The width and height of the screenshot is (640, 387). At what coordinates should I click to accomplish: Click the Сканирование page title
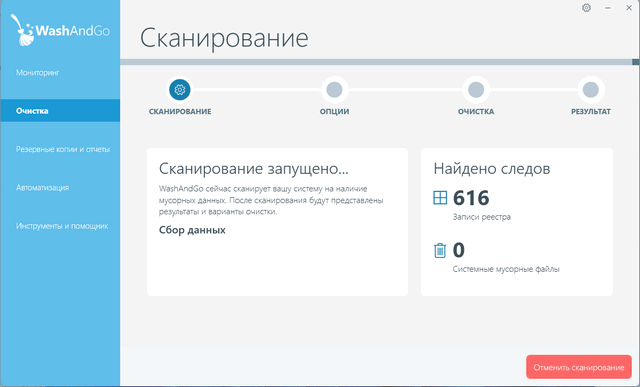click(224, 38)
